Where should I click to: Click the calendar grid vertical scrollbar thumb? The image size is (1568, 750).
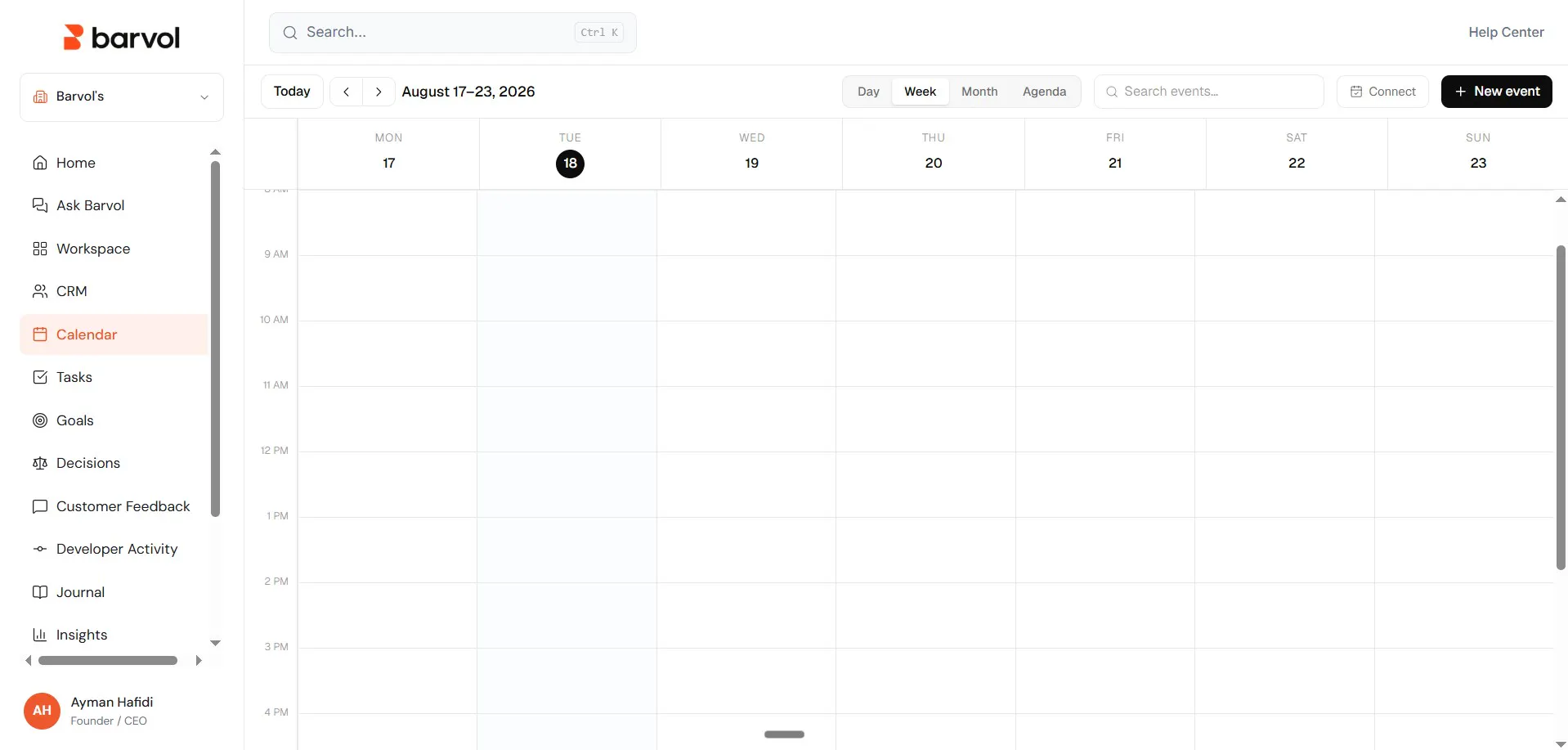[x=1561, y=407]
